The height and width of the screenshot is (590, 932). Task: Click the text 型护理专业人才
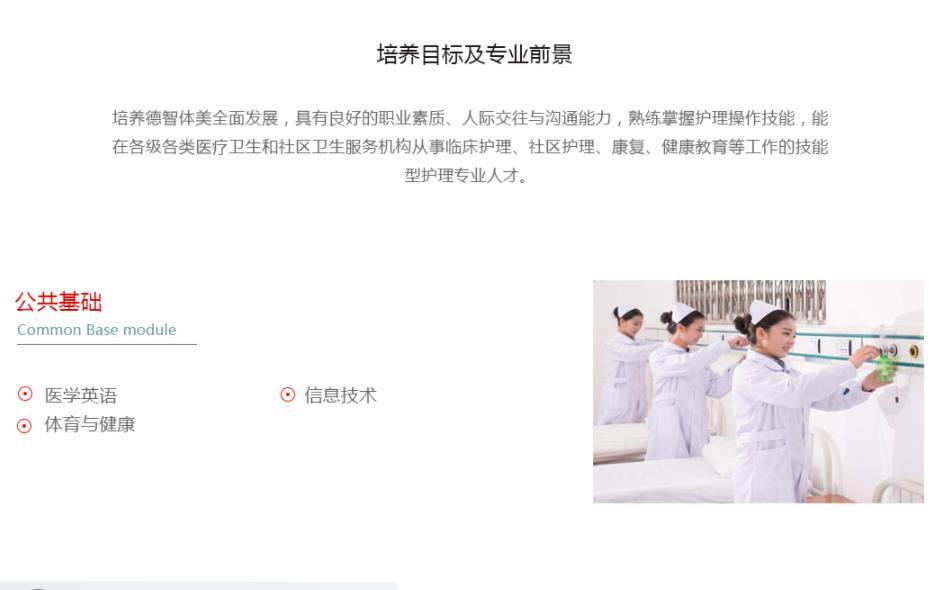(x=466, y=175)
